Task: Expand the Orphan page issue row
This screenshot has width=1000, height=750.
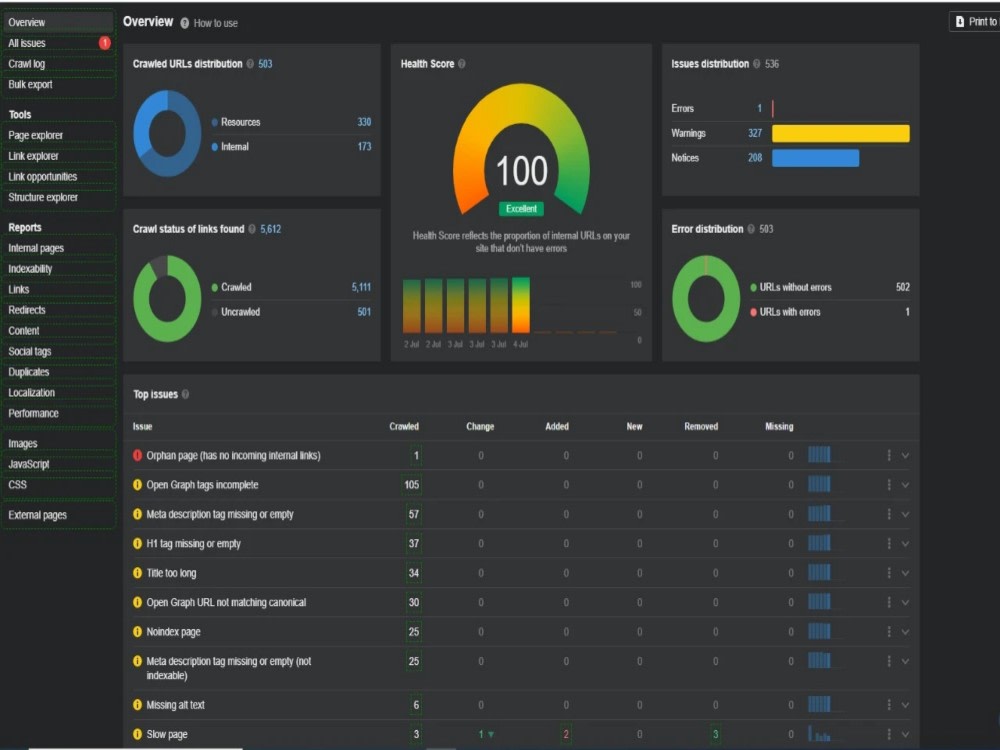Action: coord(905,455)
